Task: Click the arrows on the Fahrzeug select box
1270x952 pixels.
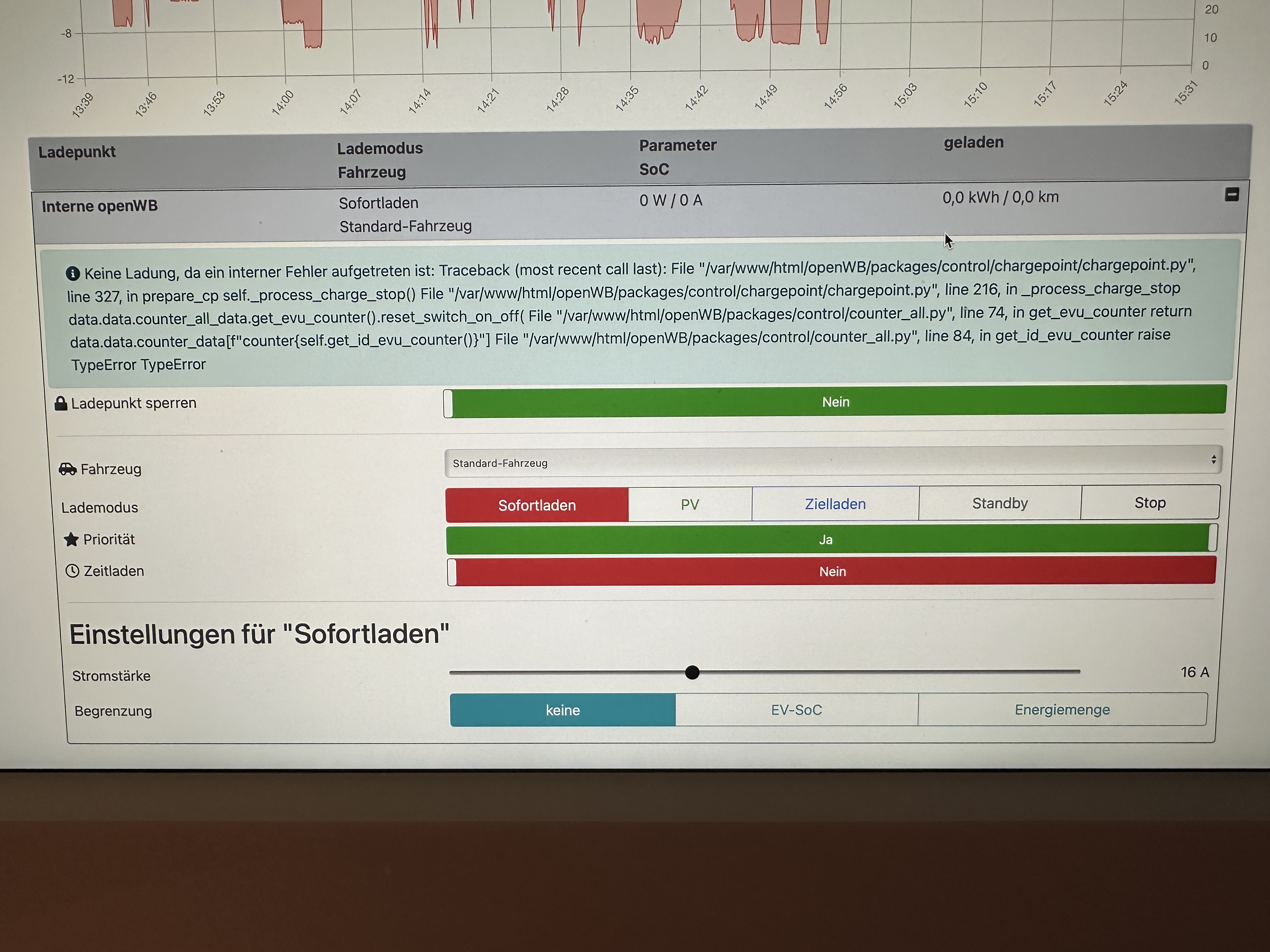Action: tap(1213, 460)
